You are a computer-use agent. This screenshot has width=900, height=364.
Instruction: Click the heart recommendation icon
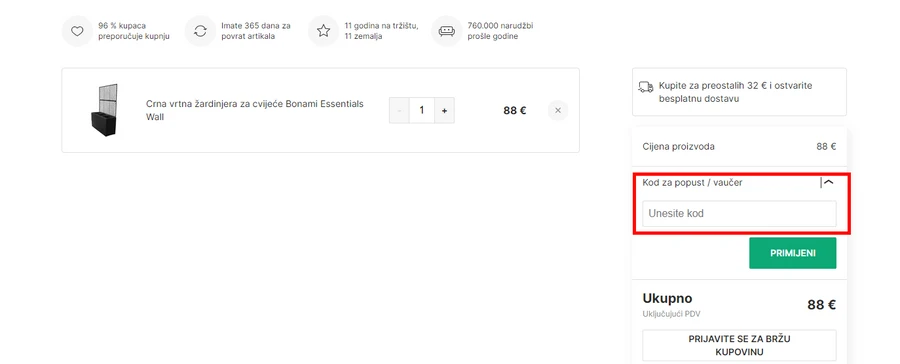[77, 31]
